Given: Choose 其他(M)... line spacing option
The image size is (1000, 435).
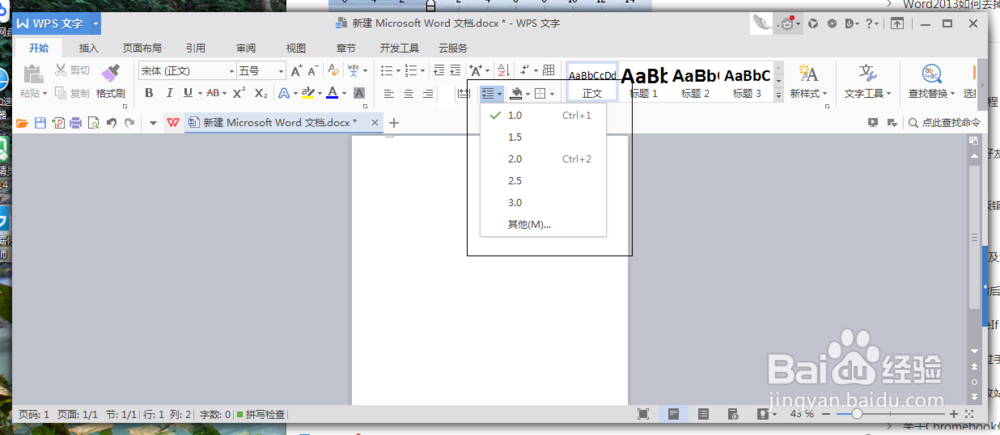Looking at the screenshot, I should (x=543, y=225).
